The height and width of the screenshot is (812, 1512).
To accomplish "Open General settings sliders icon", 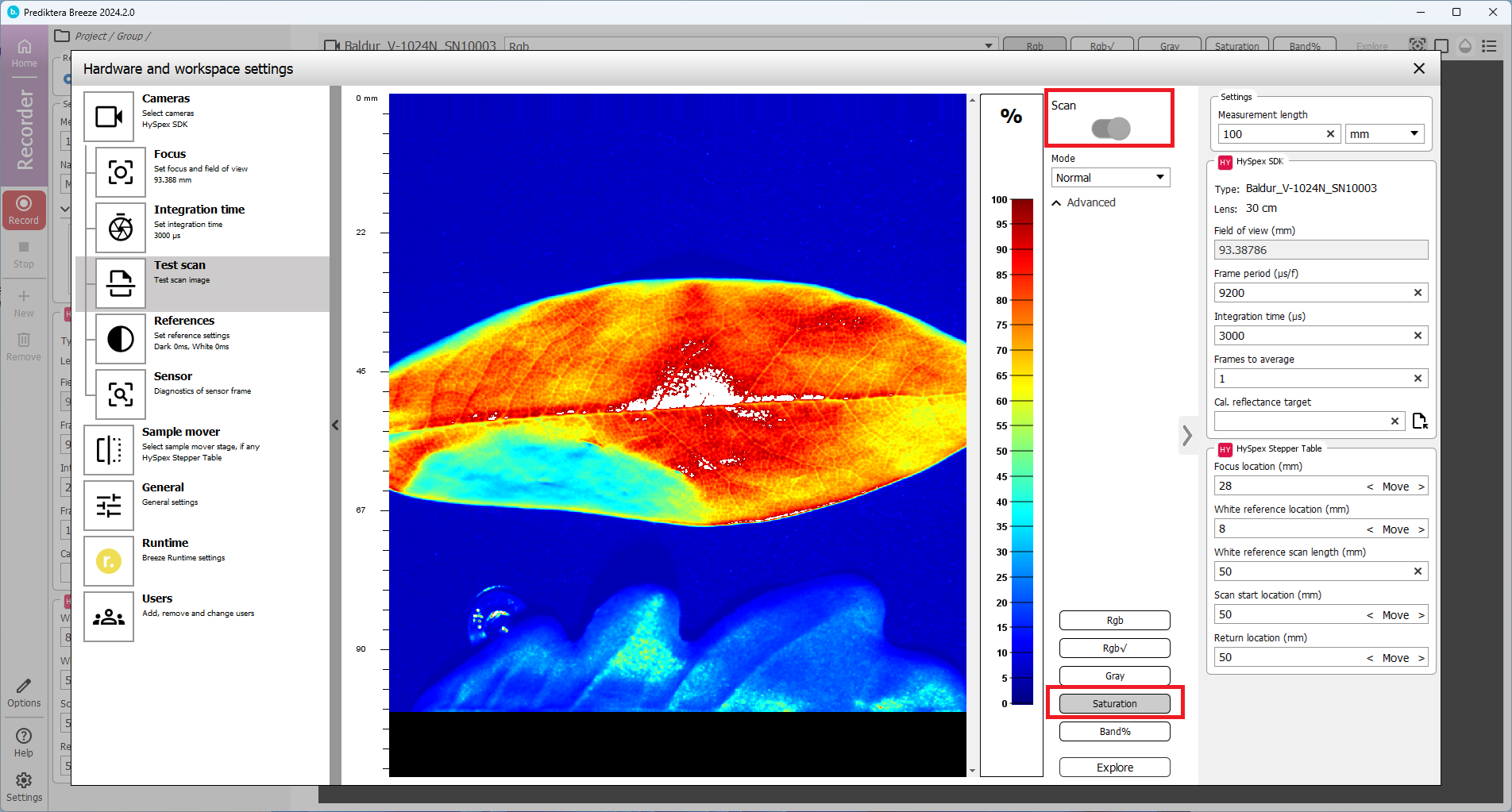I will click(109, 506).
